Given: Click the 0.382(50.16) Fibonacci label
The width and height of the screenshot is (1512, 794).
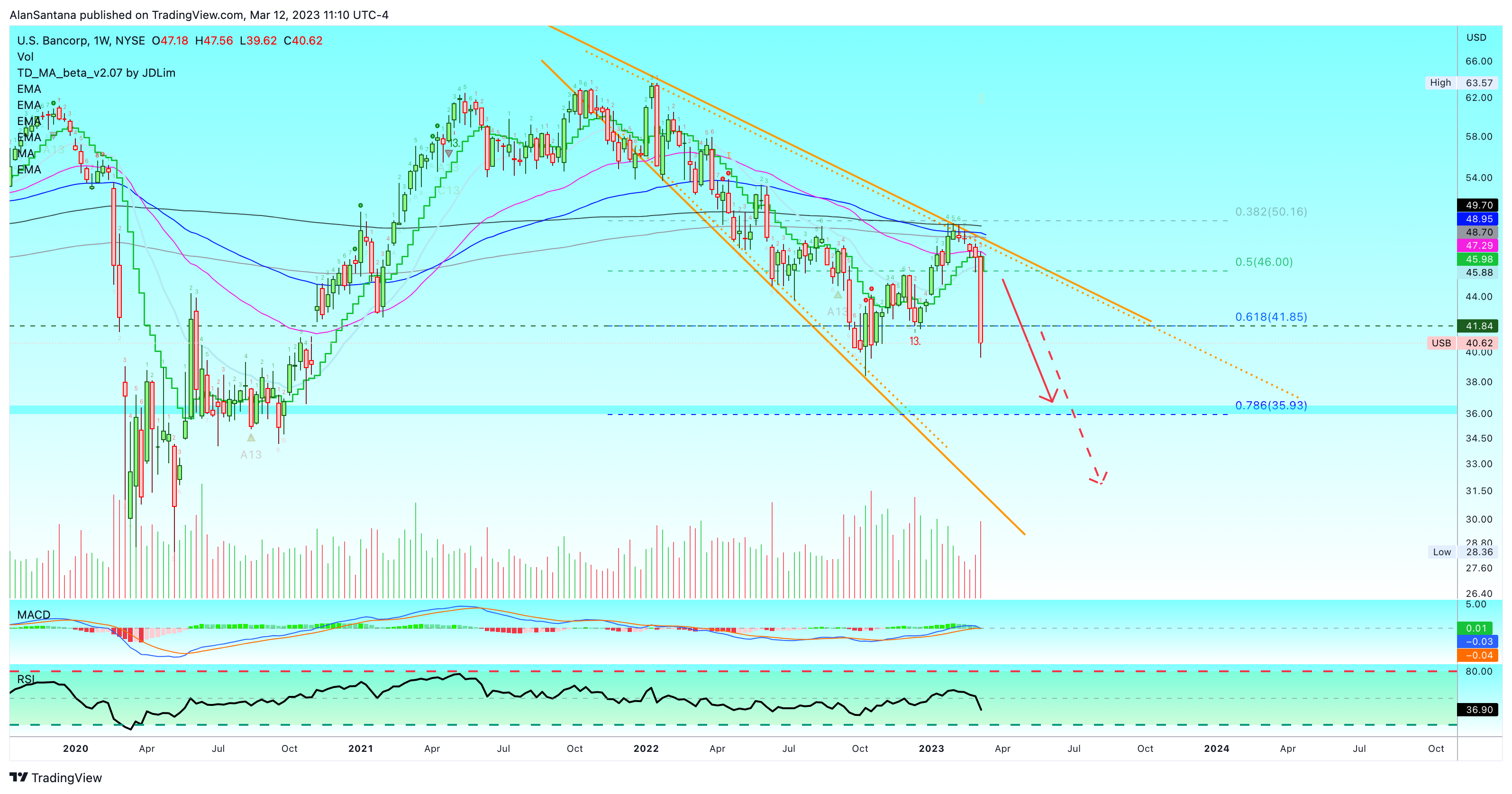Looking at the screenshot, I should 1271,211.
